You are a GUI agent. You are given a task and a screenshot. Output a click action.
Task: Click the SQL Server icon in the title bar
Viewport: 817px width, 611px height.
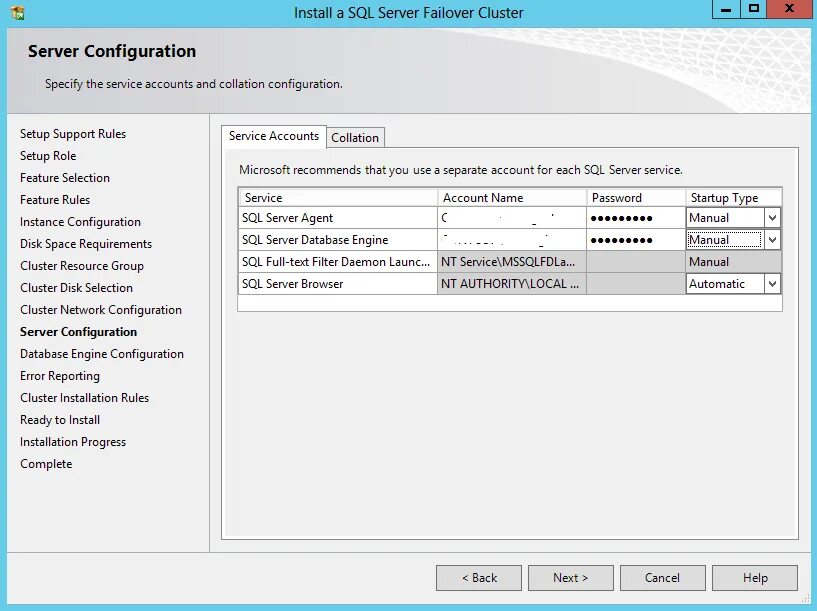click(16, 12)
